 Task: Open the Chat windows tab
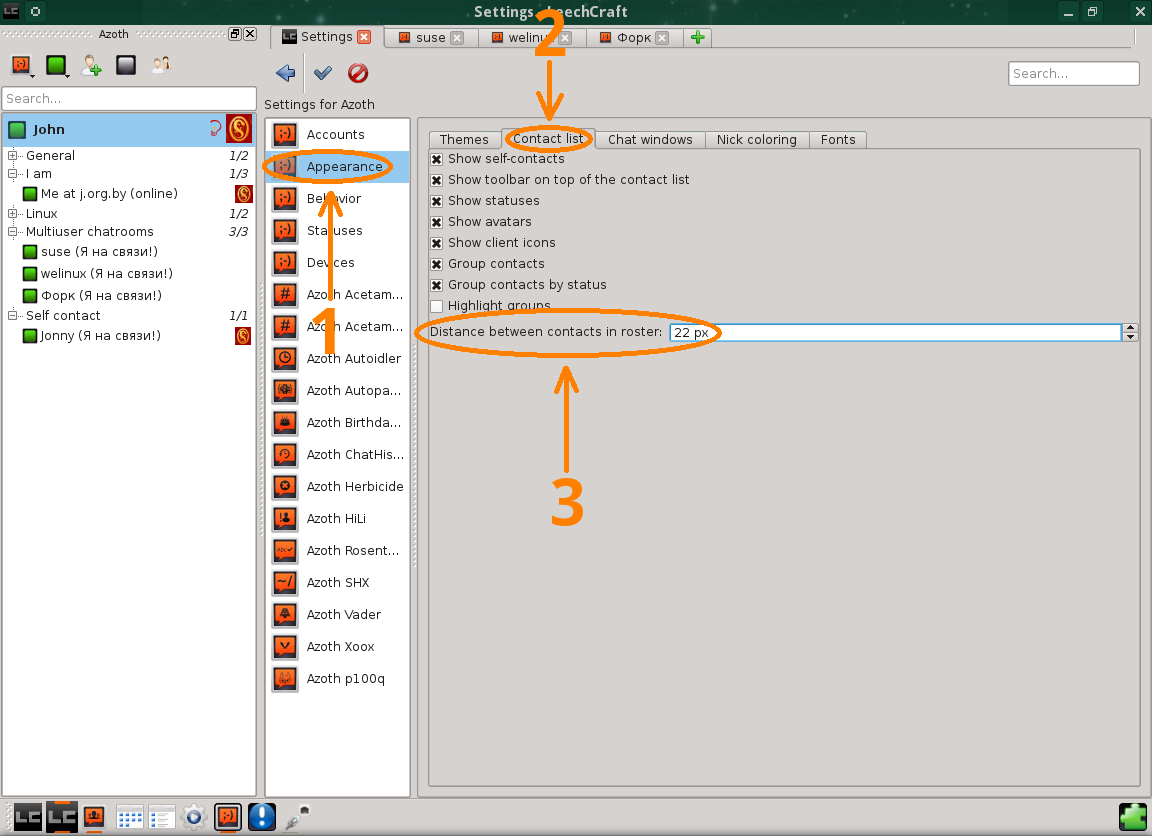pos(650,140)
